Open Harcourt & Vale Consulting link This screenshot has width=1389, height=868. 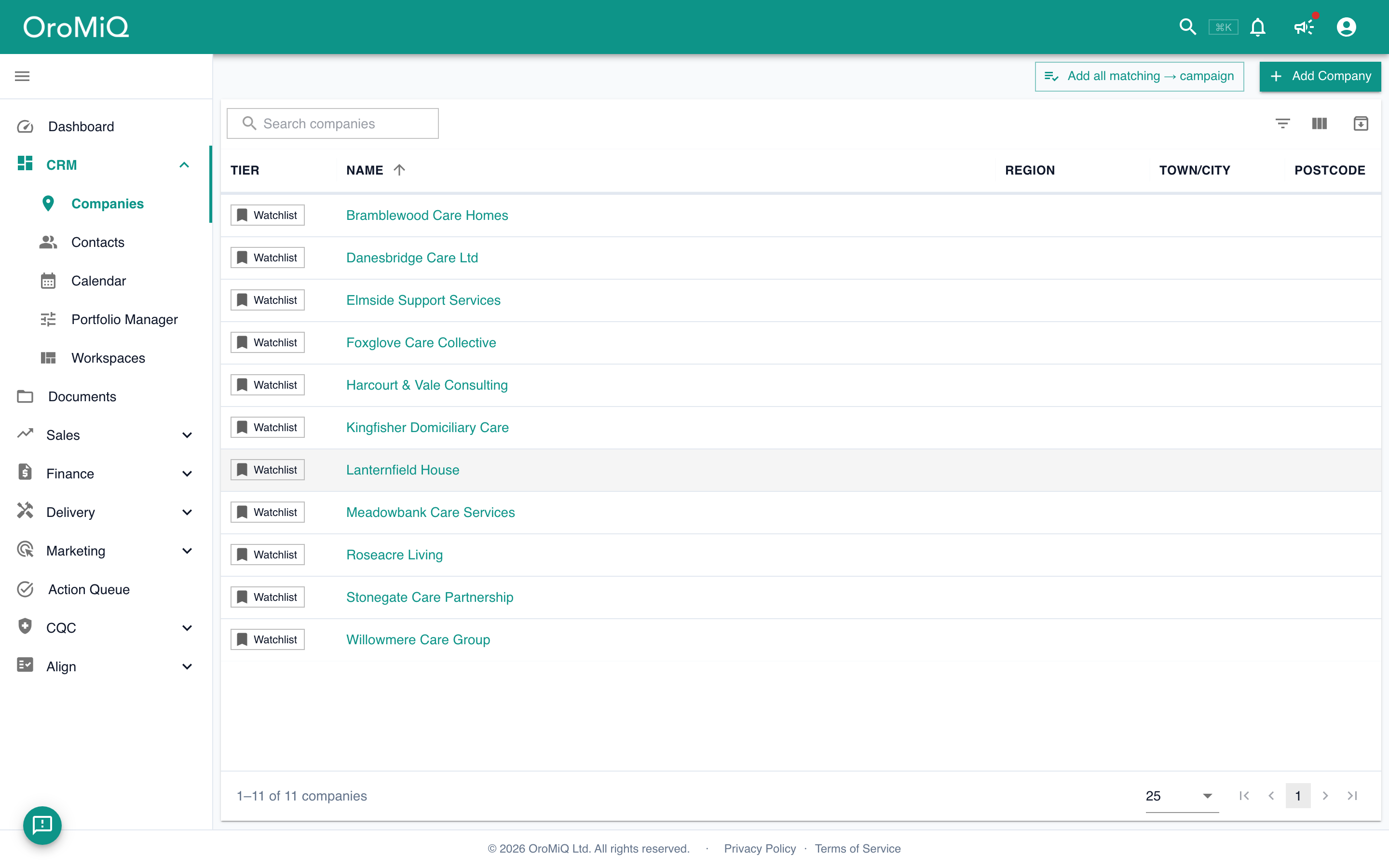point(426,385)
